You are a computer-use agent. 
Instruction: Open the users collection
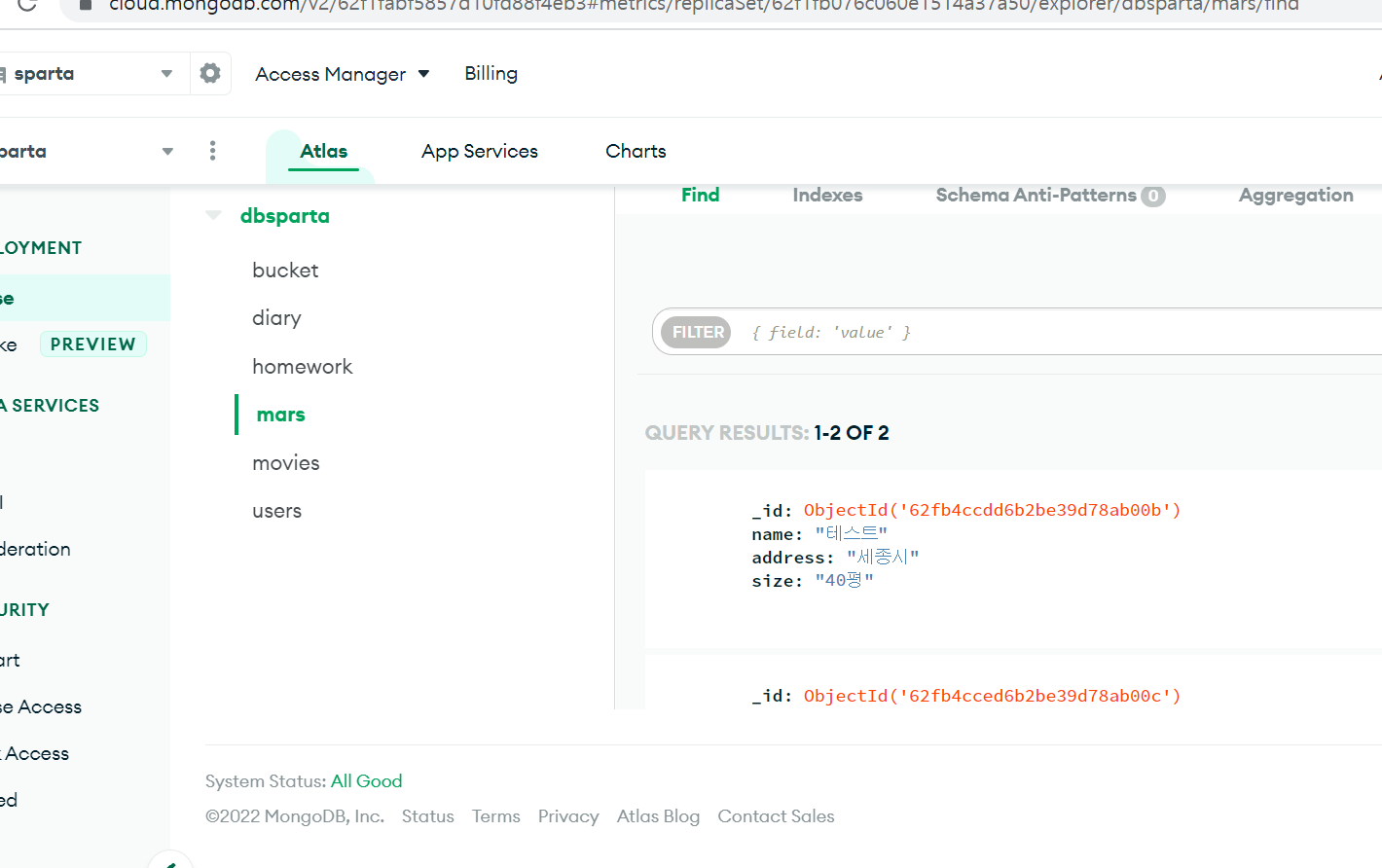coord(276,511)
